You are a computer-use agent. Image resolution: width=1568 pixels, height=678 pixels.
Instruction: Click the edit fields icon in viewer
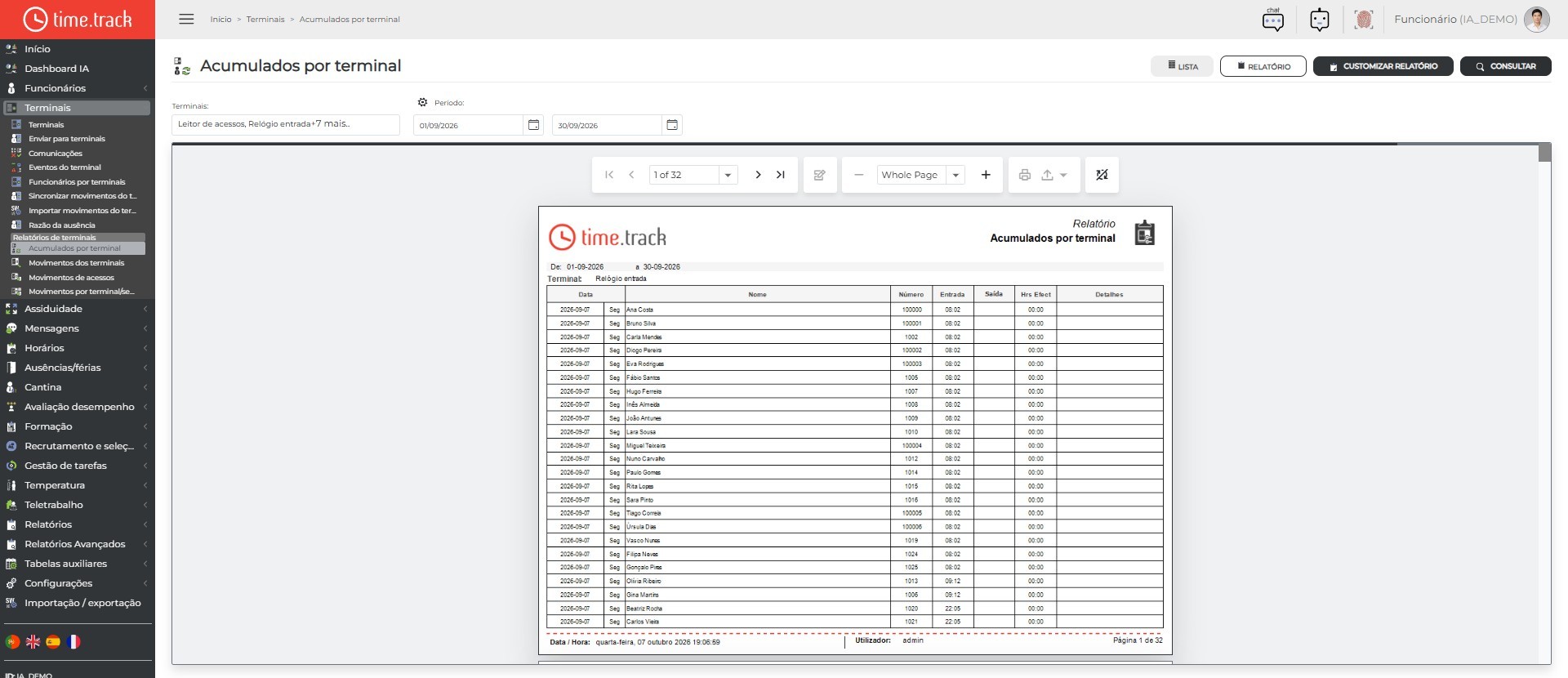[820, 175]
